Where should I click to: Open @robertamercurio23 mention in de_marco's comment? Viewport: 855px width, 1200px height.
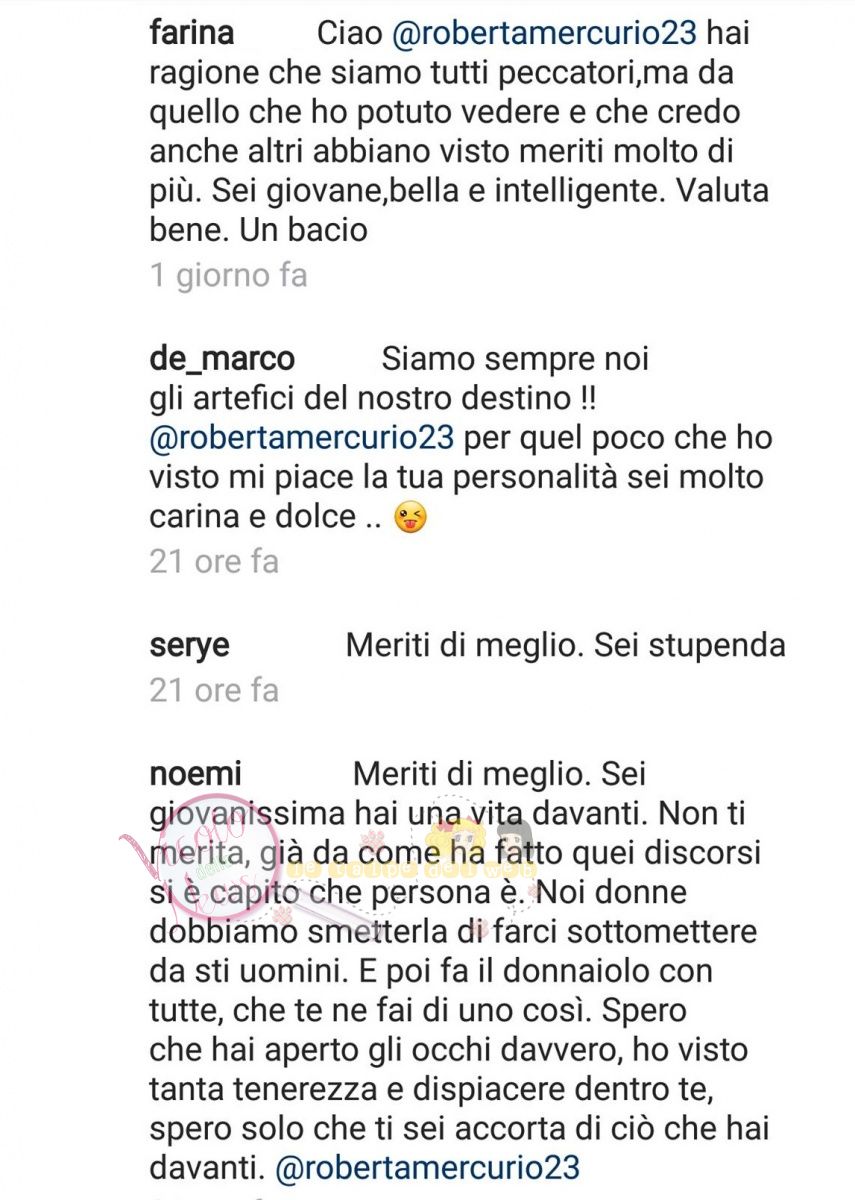pyautogui.click(x=300, y=441)
